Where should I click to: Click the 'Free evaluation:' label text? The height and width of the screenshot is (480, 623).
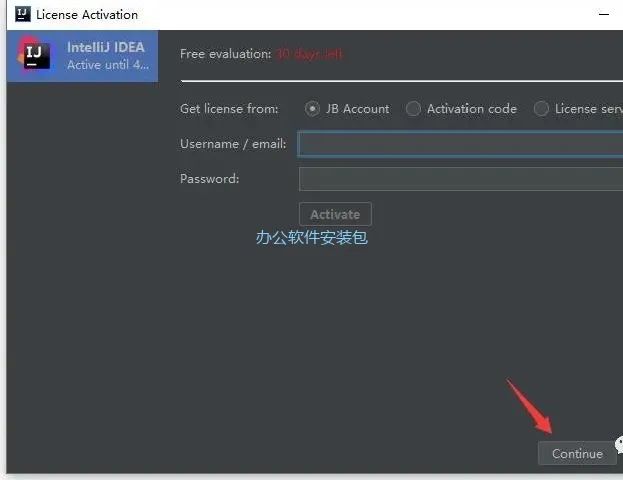coord(225,54)
